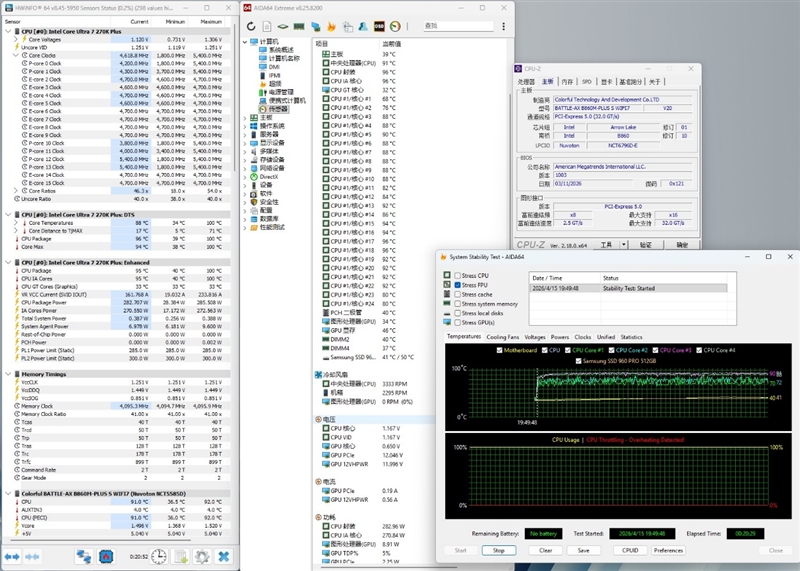Click the AIDA64 sensor list vertical scrollbar
Screen dimensions: 800x571
click(511, 168)
